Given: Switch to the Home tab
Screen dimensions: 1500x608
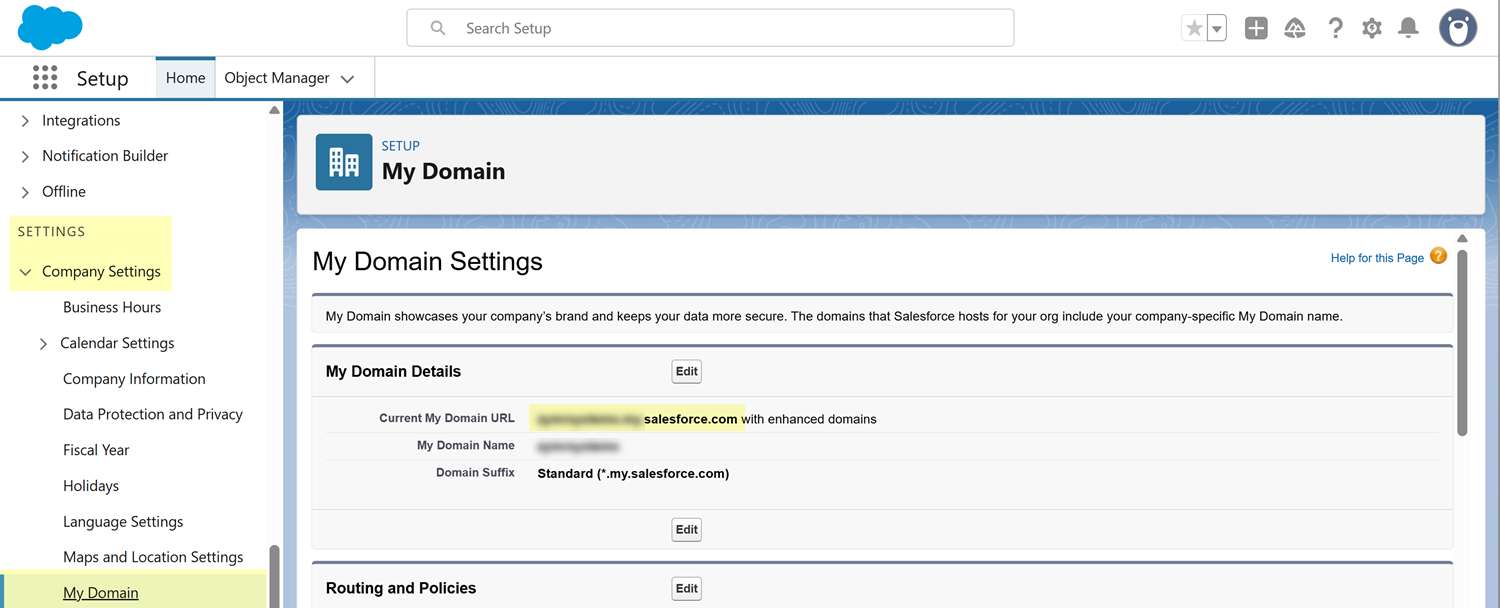Looking at the screenshot, I should 185,78.
